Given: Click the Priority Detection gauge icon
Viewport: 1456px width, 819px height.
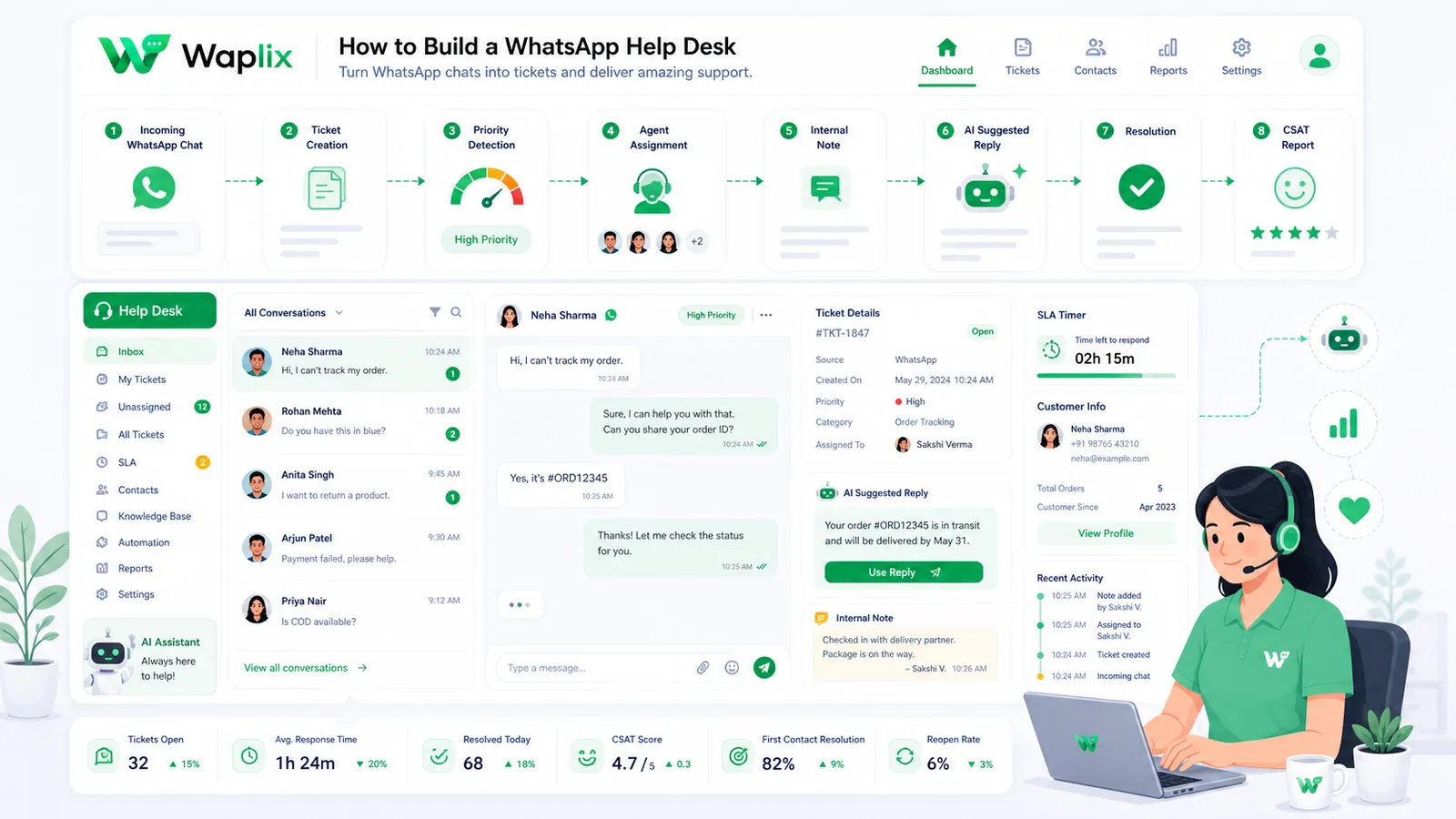Looking at the screenshot, I should pos(488,187).
